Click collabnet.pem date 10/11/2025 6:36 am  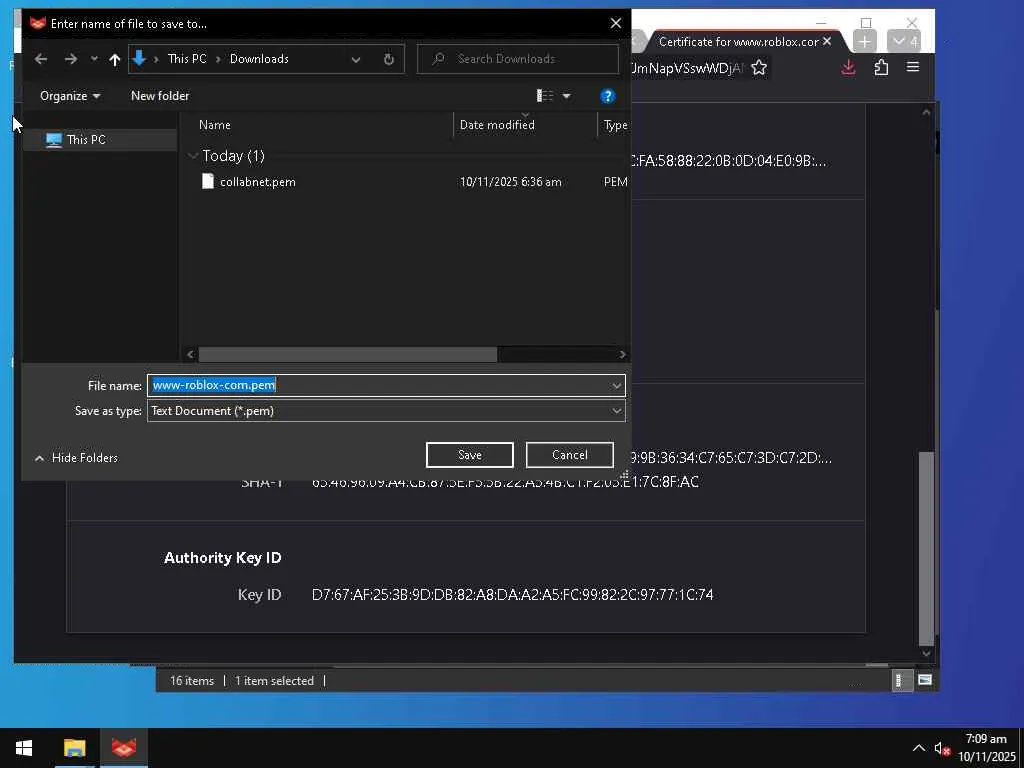(511, 182)
